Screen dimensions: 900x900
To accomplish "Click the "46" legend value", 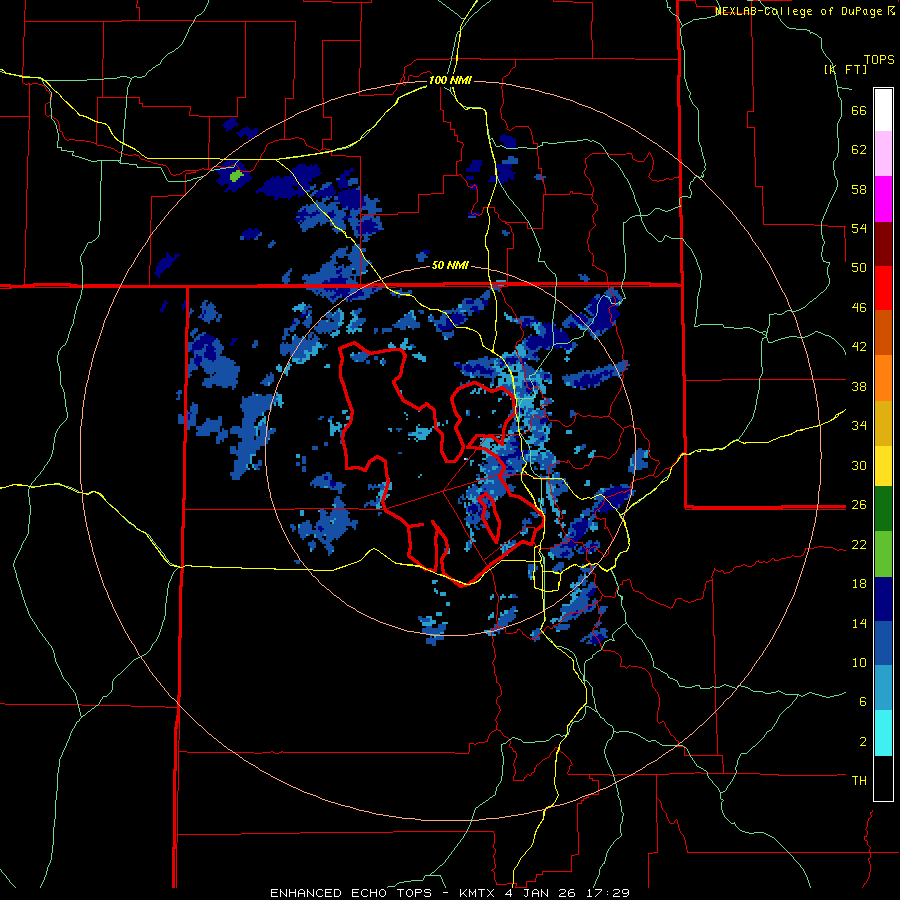I will (859, 308).
